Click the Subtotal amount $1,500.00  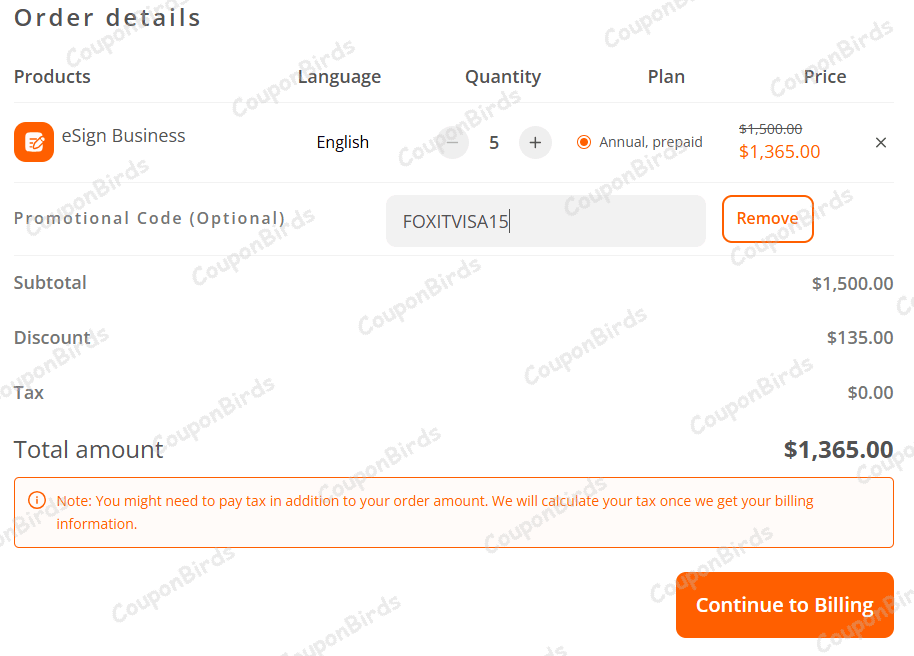(852, 283)
